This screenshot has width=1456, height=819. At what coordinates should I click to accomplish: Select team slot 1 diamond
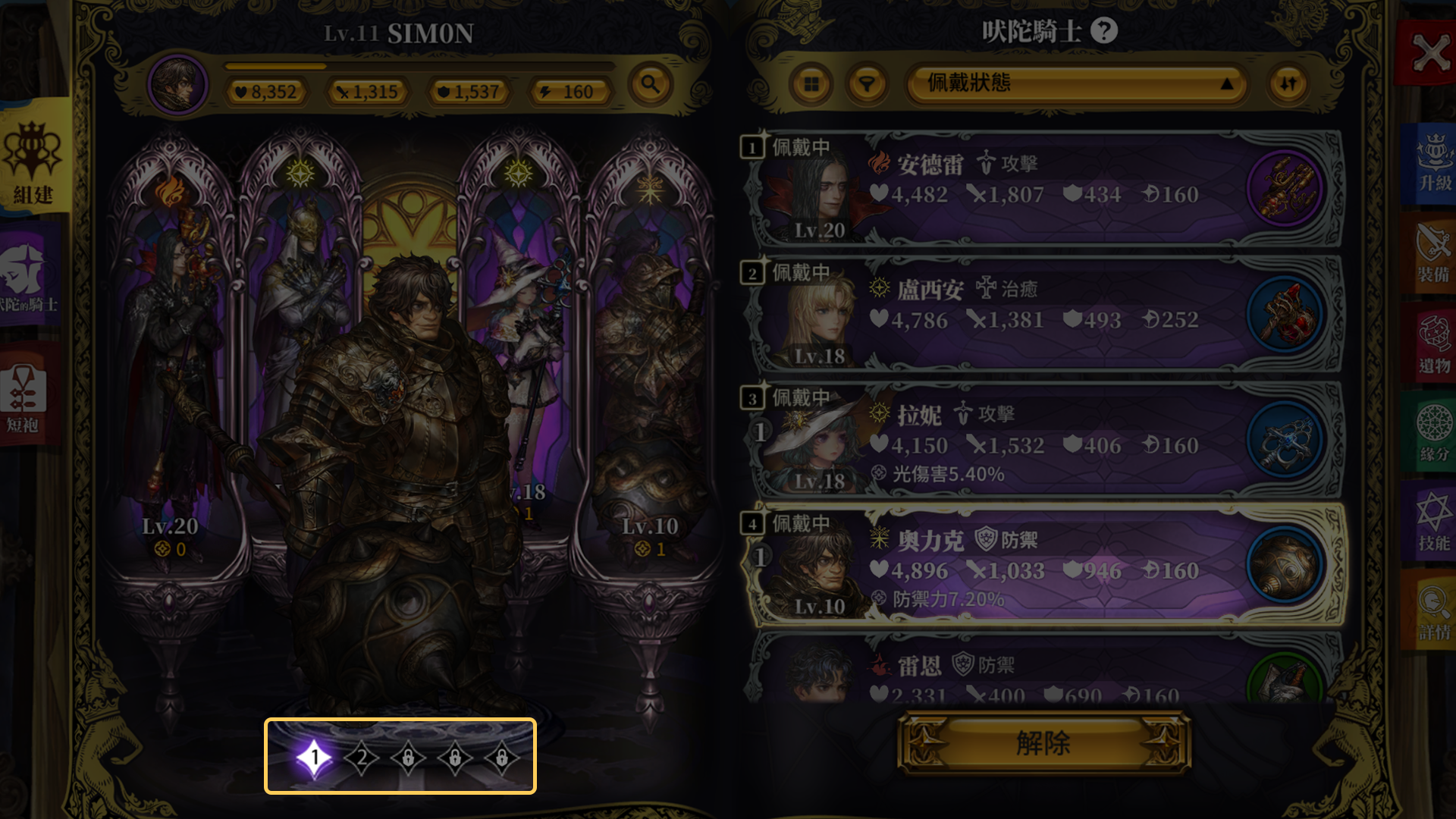pos(314,757)
